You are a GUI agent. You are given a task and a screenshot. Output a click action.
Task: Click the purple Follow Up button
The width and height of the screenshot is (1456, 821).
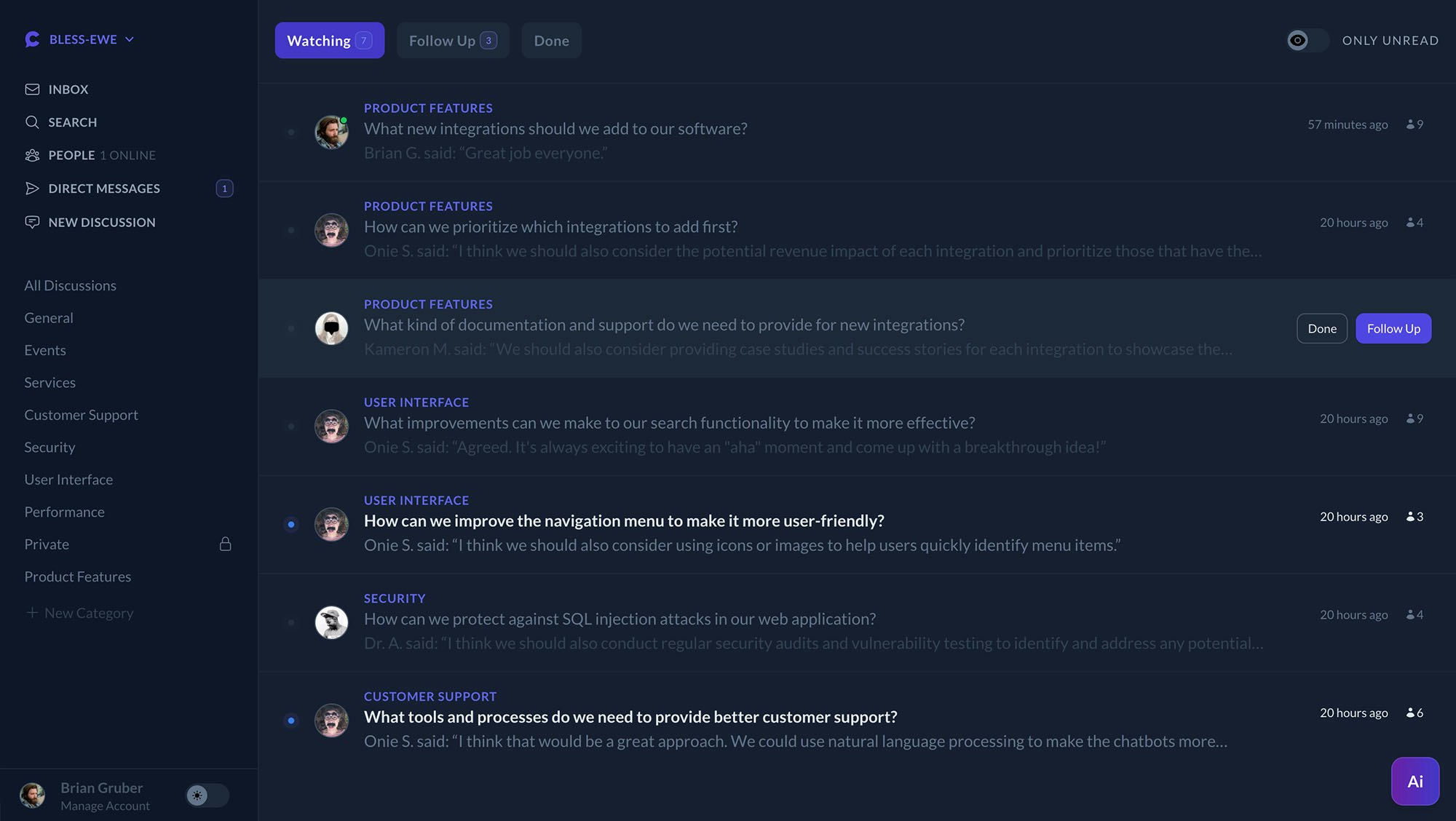click(1393, 328)
